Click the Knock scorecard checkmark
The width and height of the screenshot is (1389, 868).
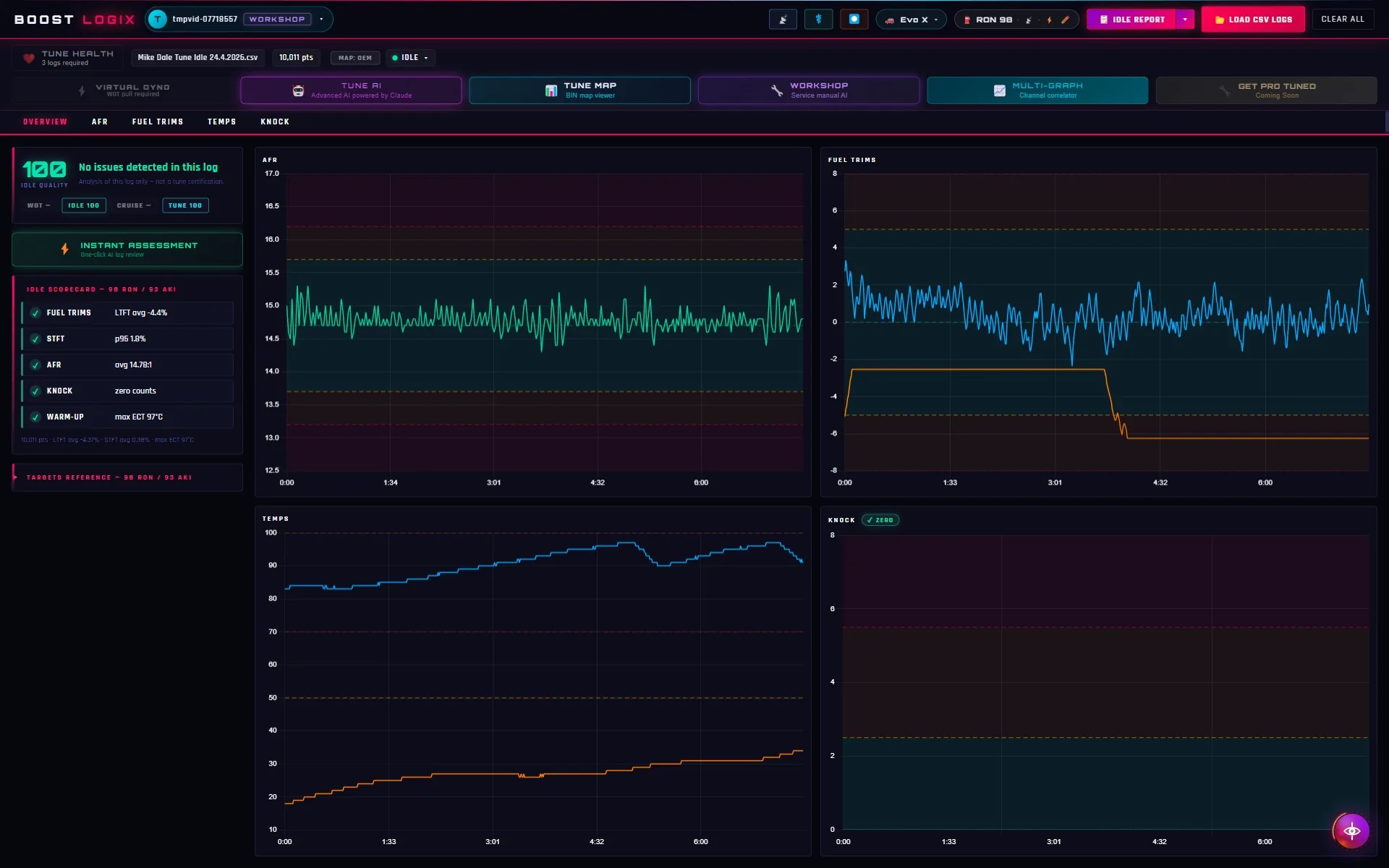pos(35,391)
